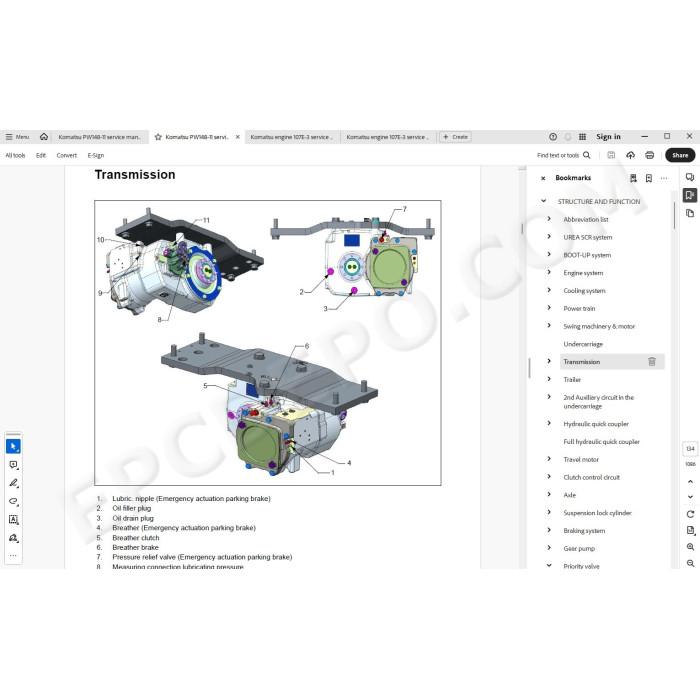Switch to fourth tab Komatsu engine 107E-3
700x700 pixels.
[387, 137]
